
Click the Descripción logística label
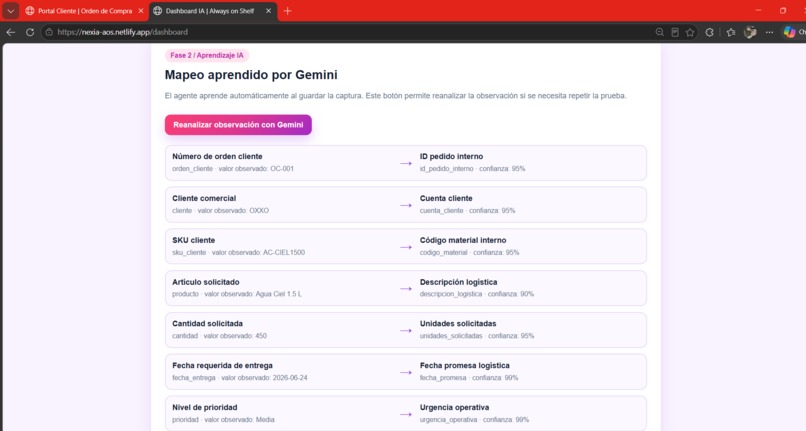[x=459, y=282]
